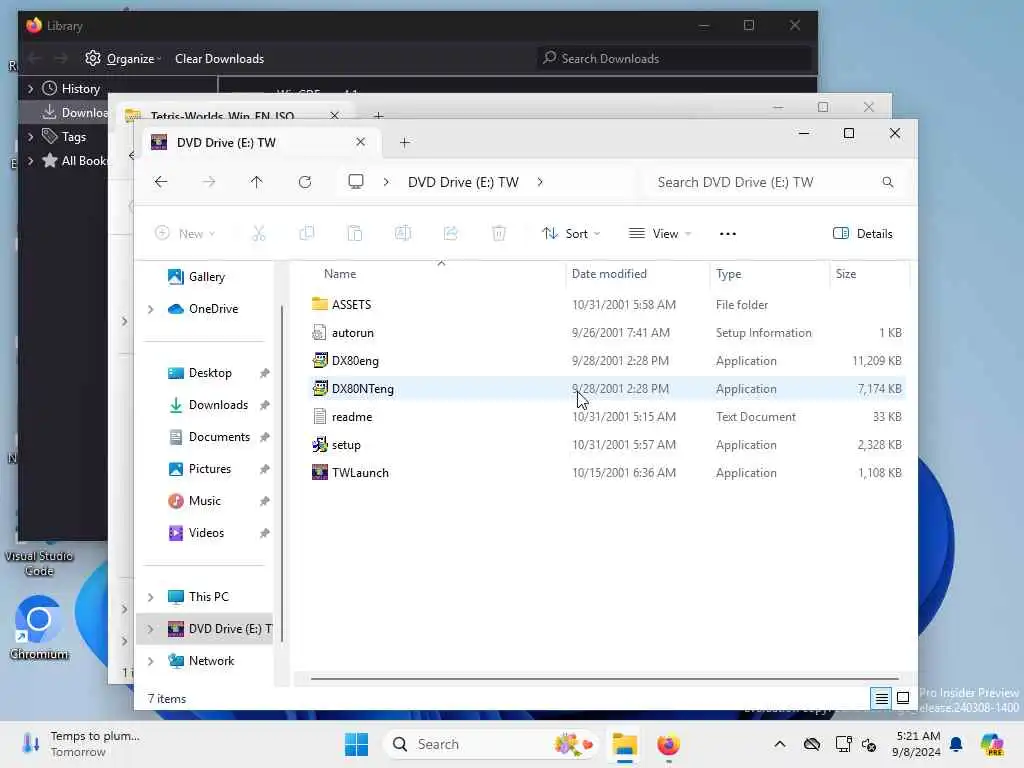
Task: Open Documents quick access folder
Action: (x=219, y=437)
